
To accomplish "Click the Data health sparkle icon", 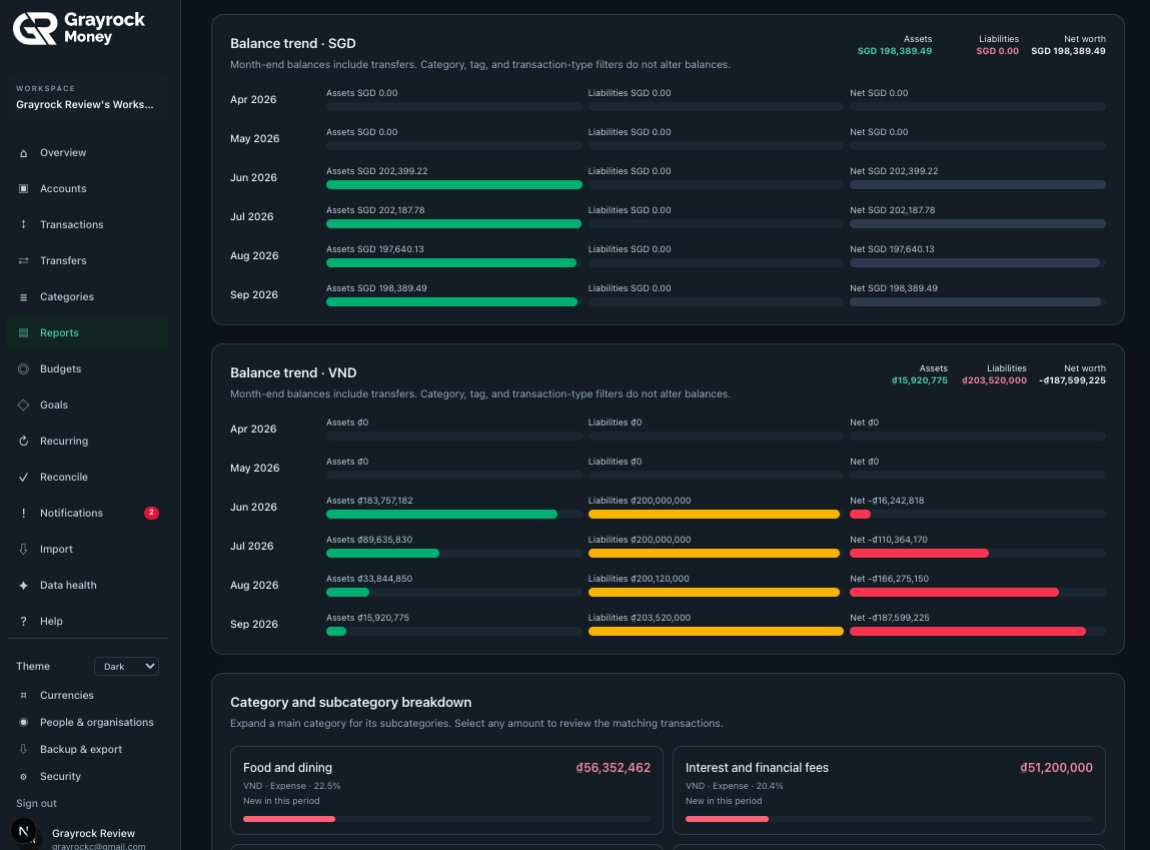I will 23,585.
